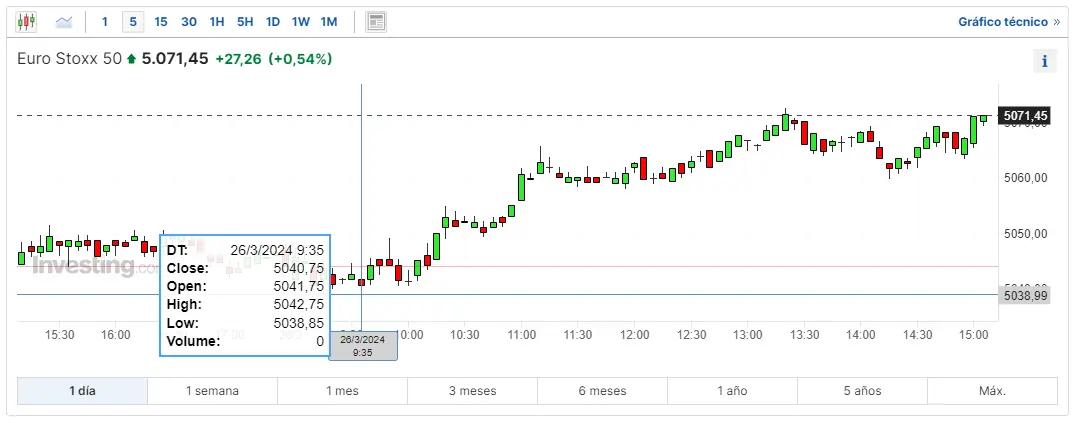
Task: Set interval to 1M
Action: coord(329,22)
